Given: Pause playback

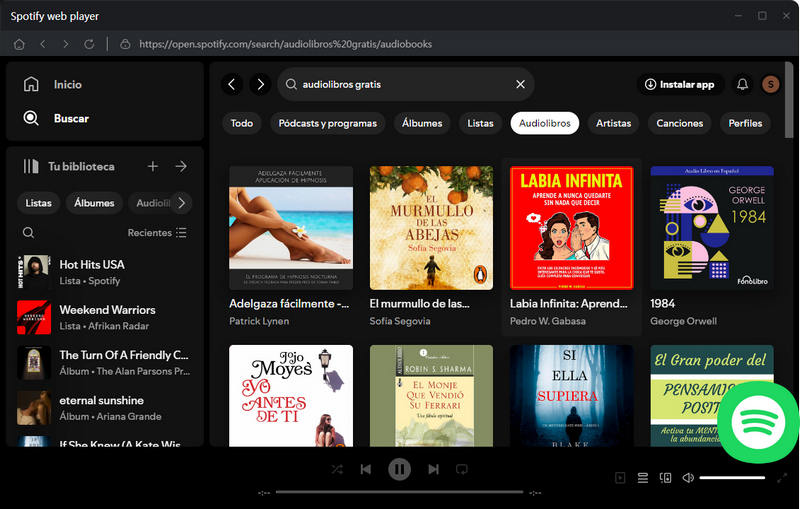Looking at the screenshot, I should coord(399,469).
